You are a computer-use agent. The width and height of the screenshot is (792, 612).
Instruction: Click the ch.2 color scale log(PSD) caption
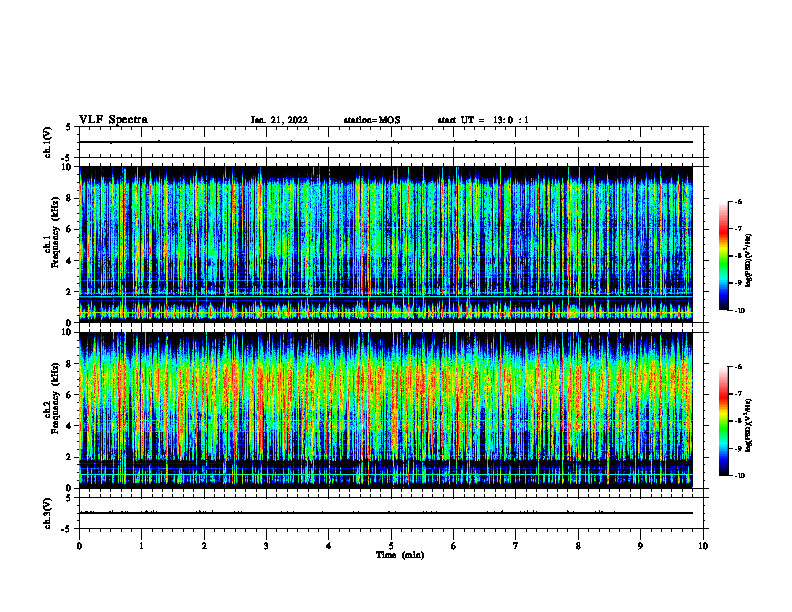[x=749, y=426]
